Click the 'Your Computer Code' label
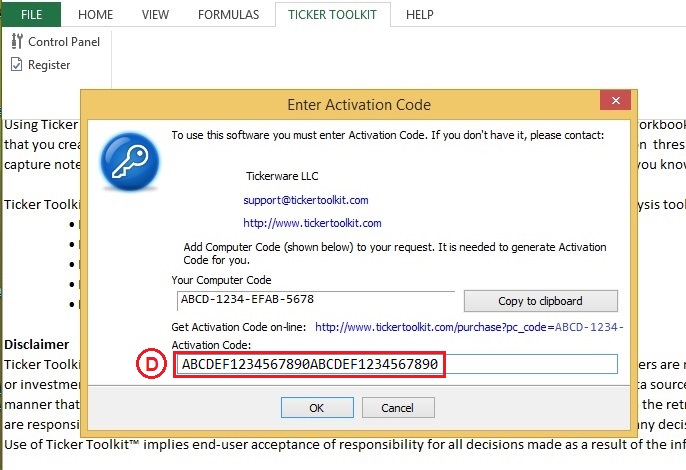This screenshot has width=686, height=470. (221, 280)
